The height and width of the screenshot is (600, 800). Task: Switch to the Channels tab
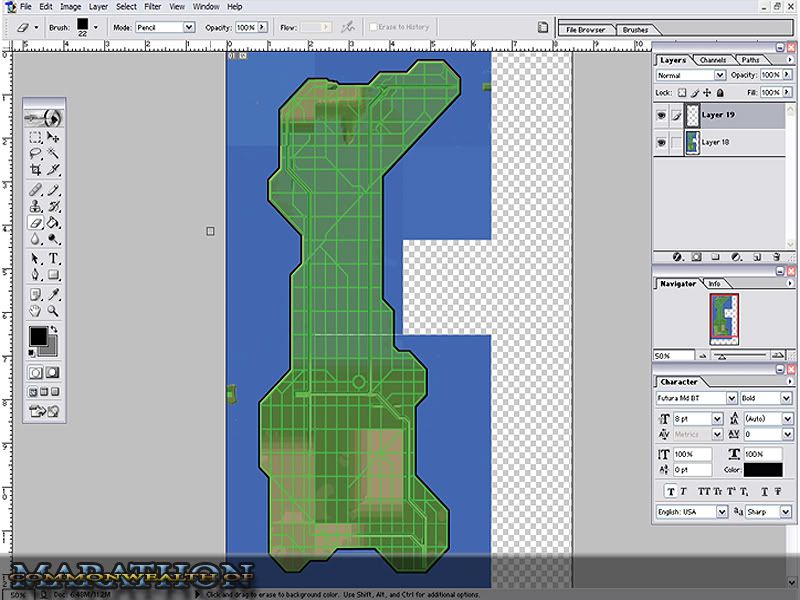pyautogui.click(x=712, y=60)
